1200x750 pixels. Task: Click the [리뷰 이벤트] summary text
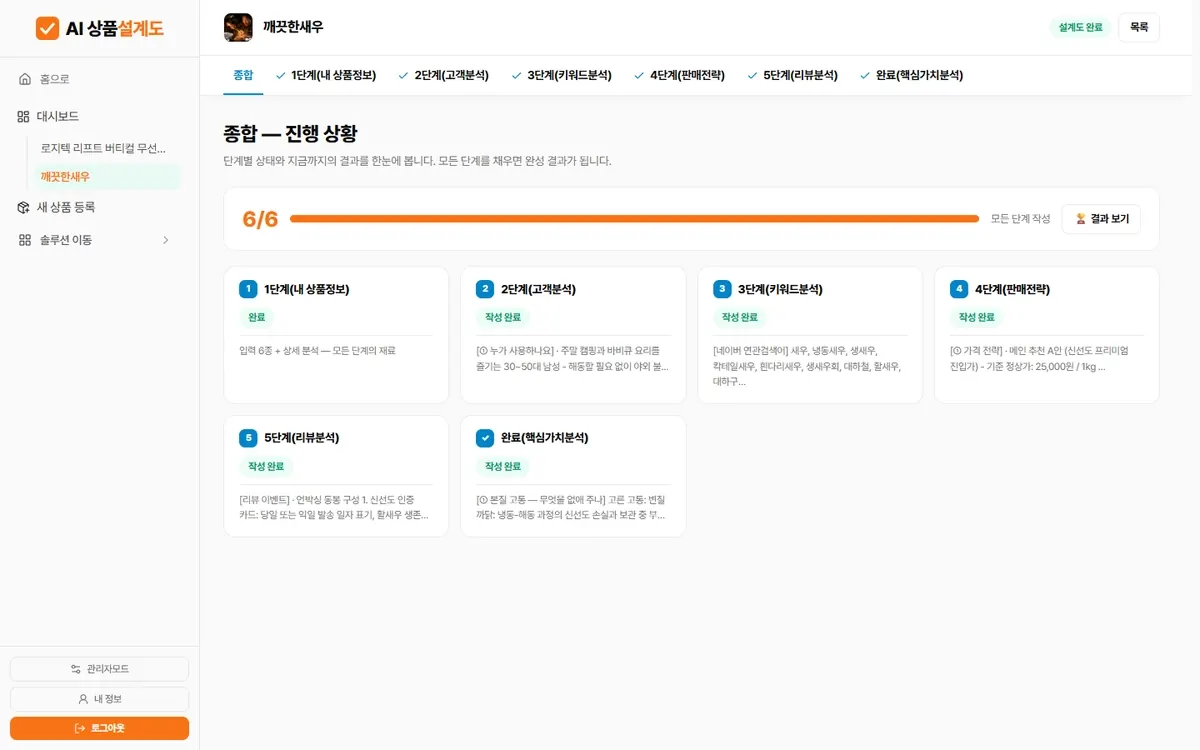pos(335,507)
